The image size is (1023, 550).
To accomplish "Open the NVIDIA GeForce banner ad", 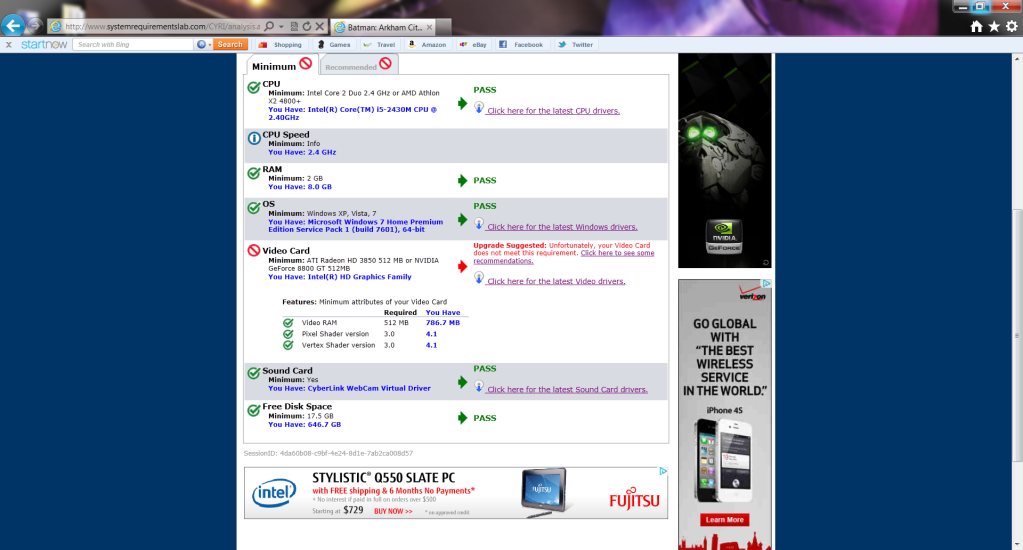I will click(725, 160).
